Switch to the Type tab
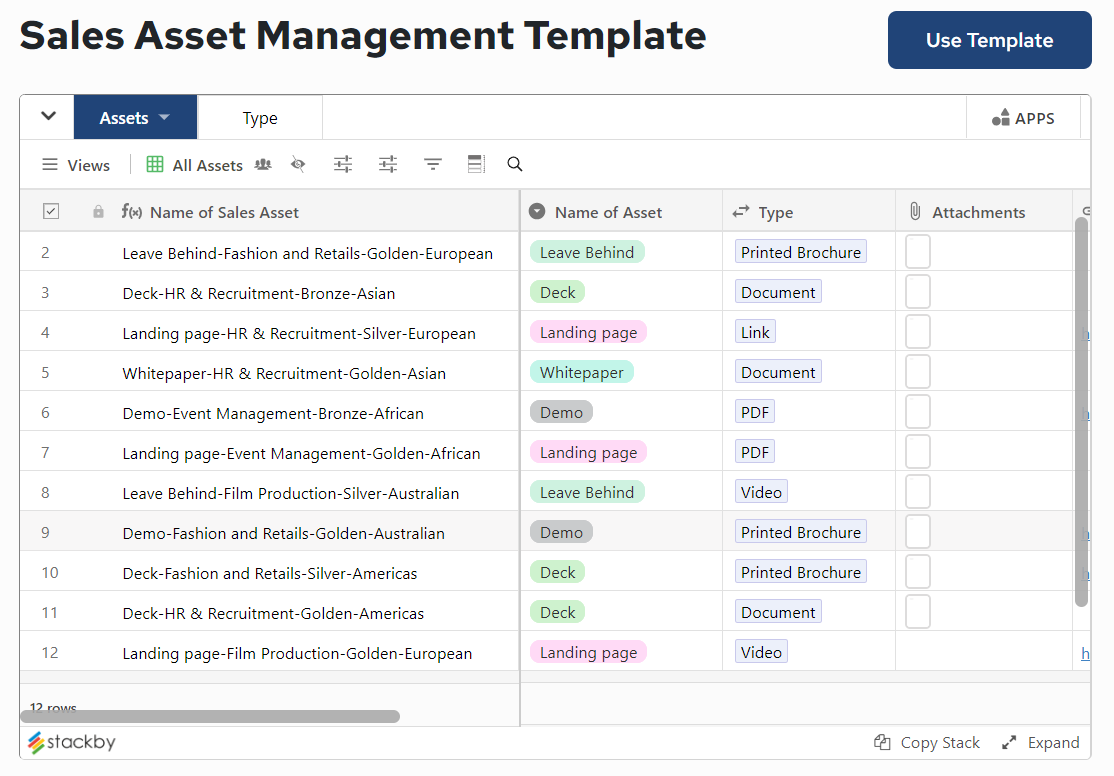Screen dimensions: 1114x776 click(259, 116)
